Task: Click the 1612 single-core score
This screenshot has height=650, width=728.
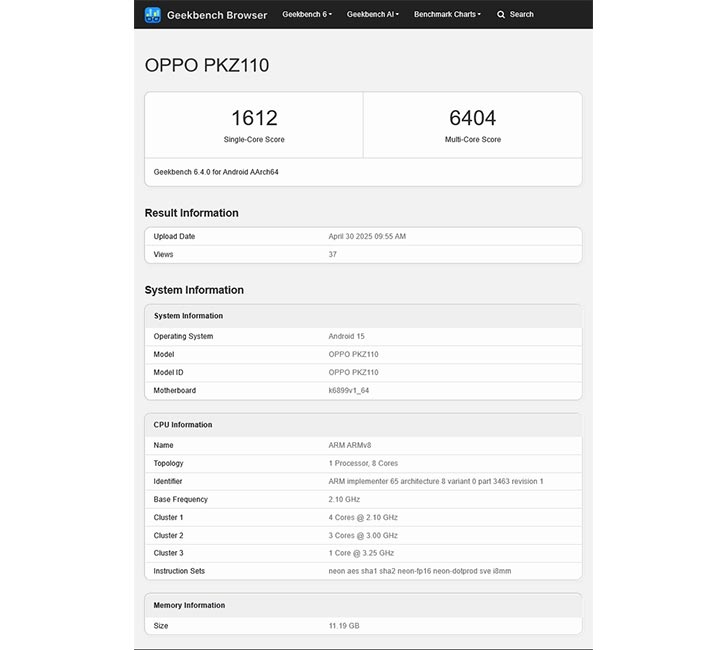Action: coord(254,118)
